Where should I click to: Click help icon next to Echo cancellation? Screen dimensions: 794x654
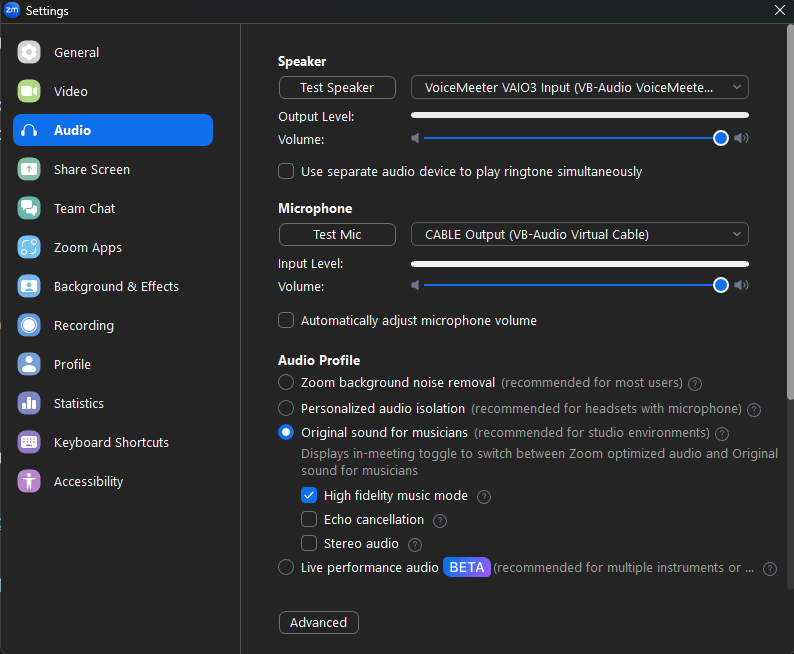point(440,520)
